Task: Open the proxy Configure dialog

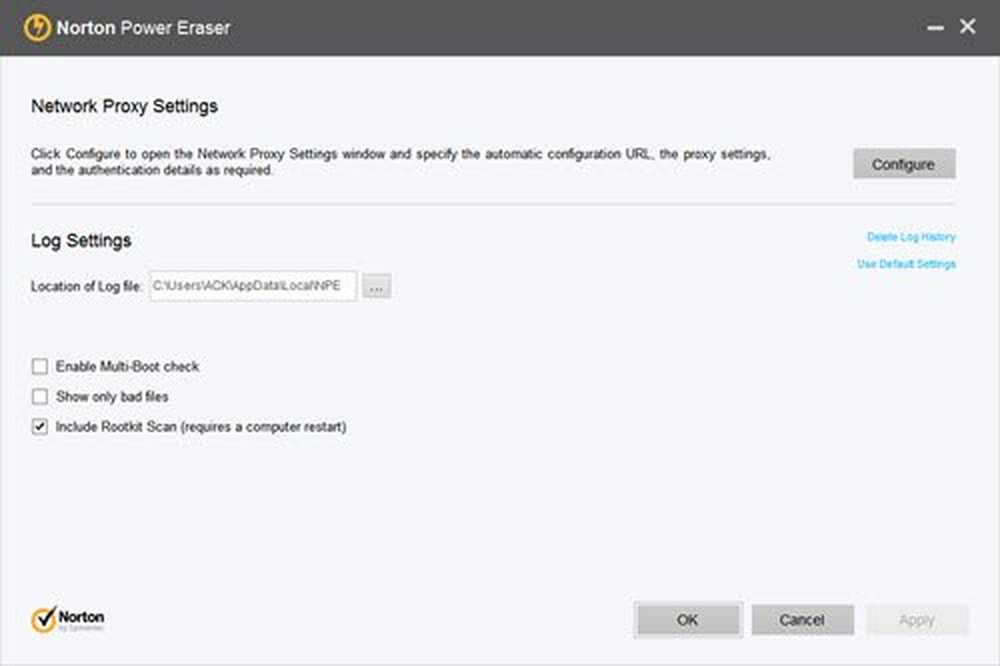Action: click(903, 164)
